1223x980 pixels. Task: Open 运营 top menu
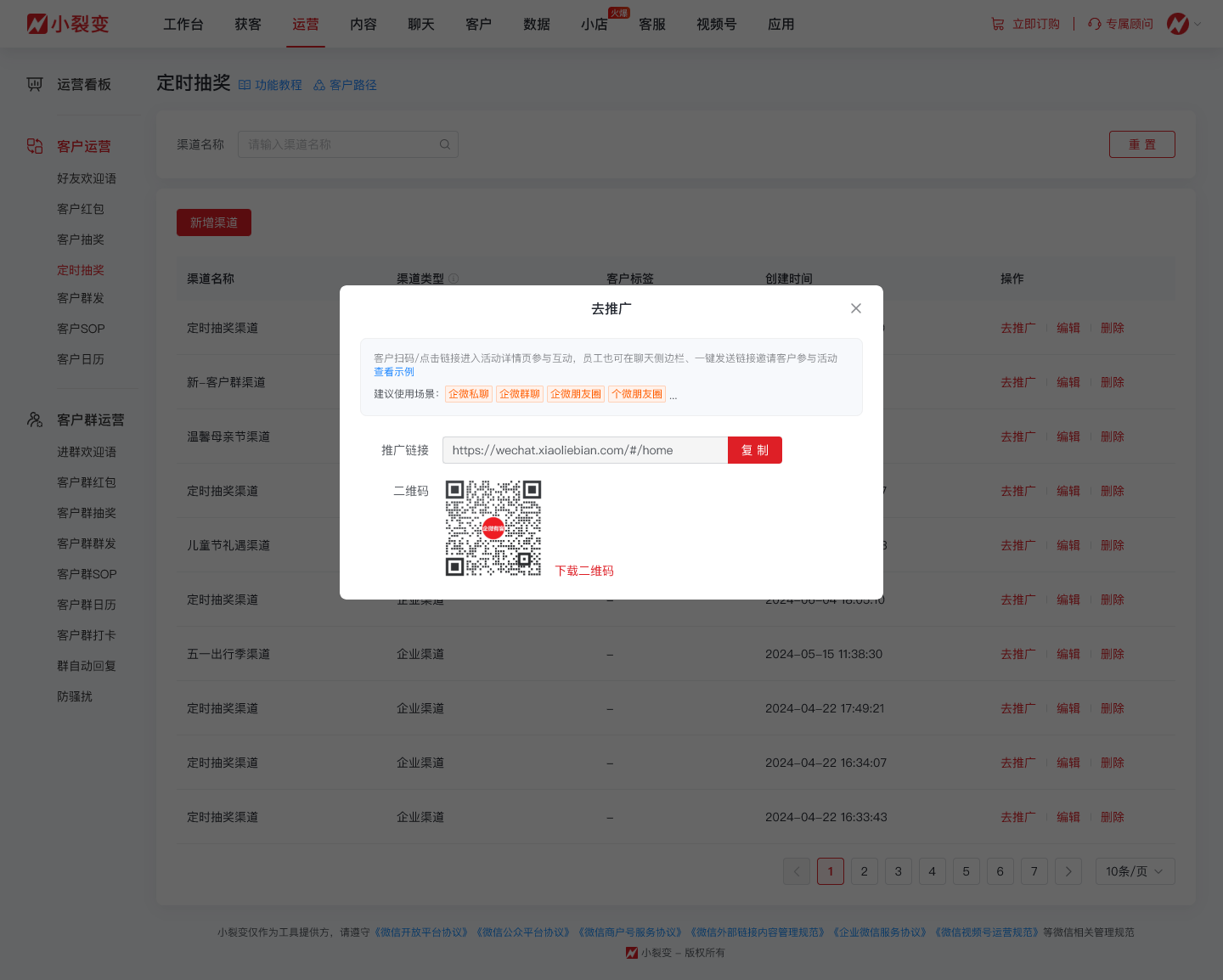(x=306, y=25)
